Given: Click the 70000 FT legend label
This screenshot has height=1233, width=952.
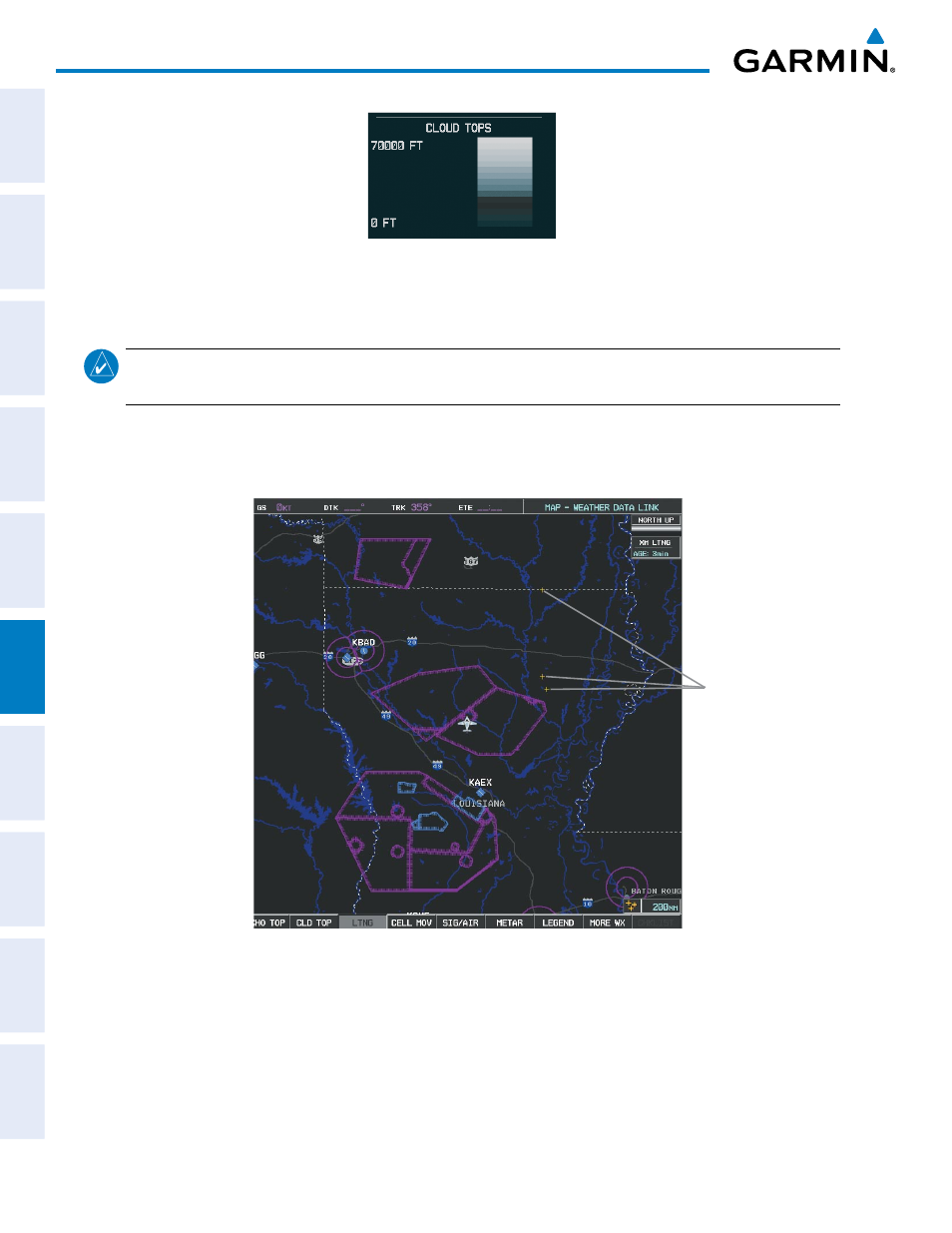Looking at the screenshot, I should (x=396, y=146).
